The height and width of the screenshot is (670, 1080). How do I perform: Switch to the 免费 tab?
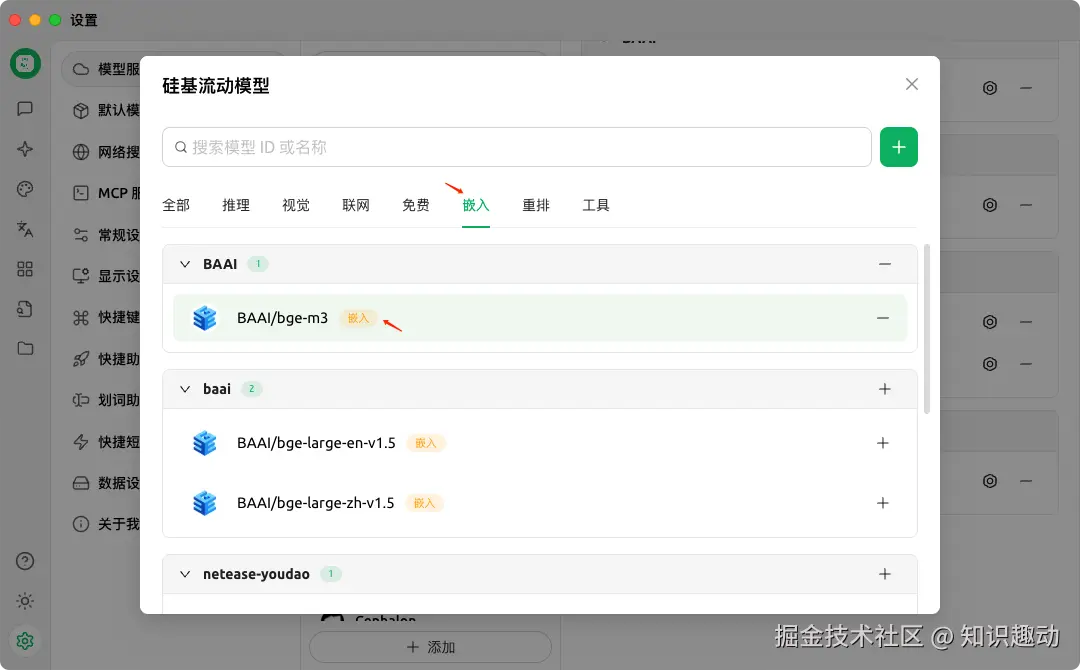click(415, 205)
